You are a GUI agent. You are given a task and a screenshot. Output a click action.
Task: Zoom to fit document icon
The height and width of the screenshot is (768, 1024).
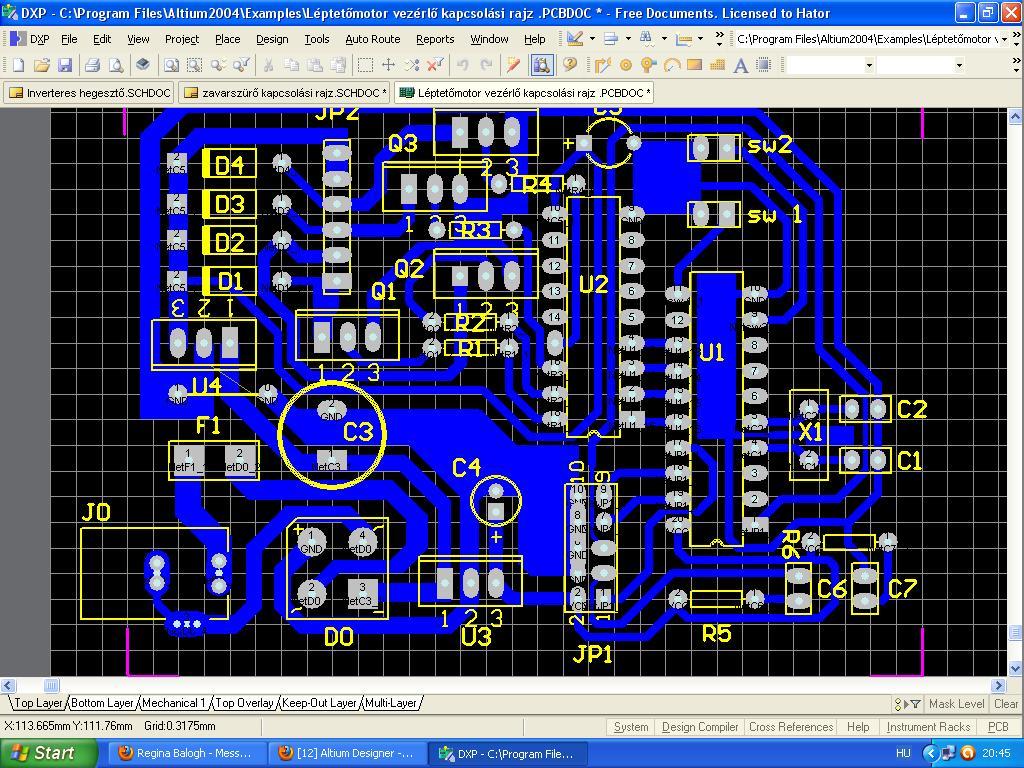171,65
